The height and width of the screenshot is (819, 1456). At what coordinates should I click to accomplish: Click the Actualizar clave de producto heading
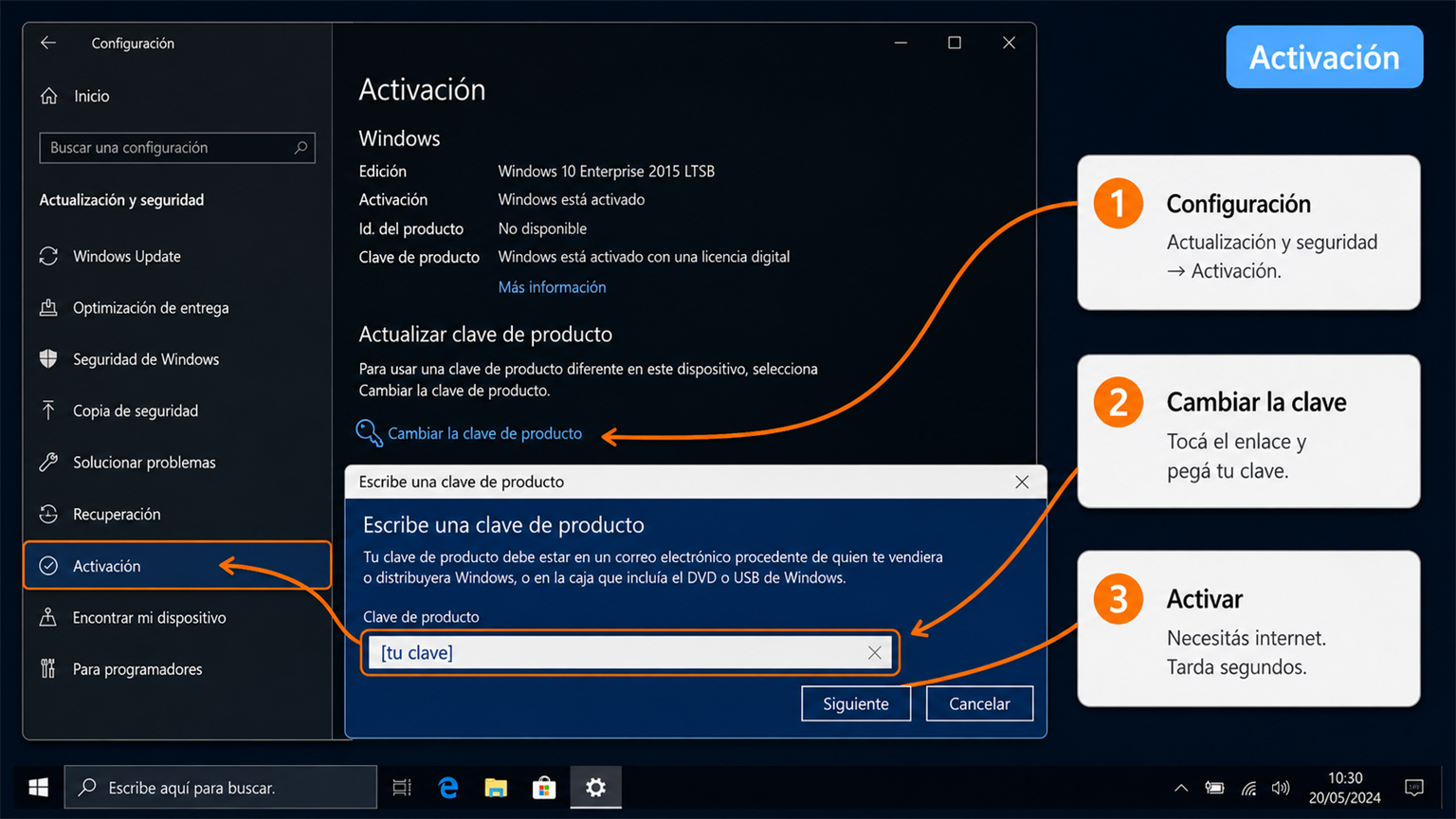coord(485,335)
